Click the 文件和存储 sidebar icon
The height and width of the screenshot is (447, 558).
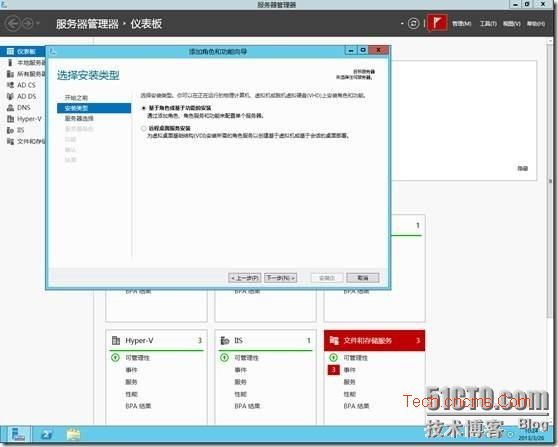click(10, 141)
